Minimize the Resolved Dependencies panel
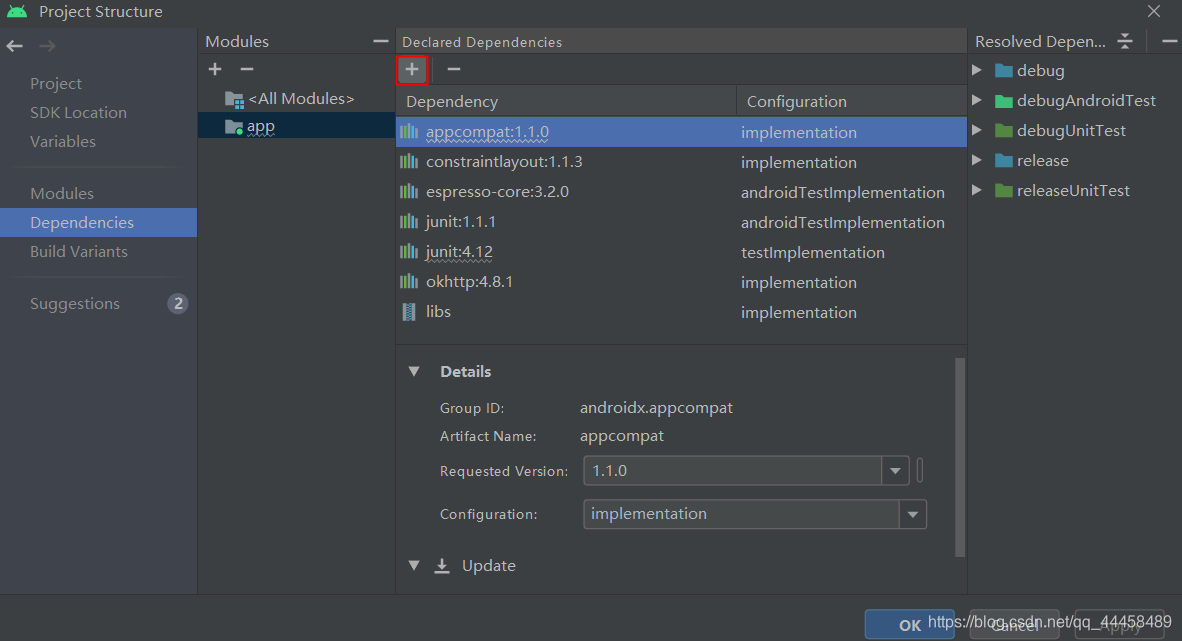Screen dimensions: 1182x641 (x=1169, y=41)
